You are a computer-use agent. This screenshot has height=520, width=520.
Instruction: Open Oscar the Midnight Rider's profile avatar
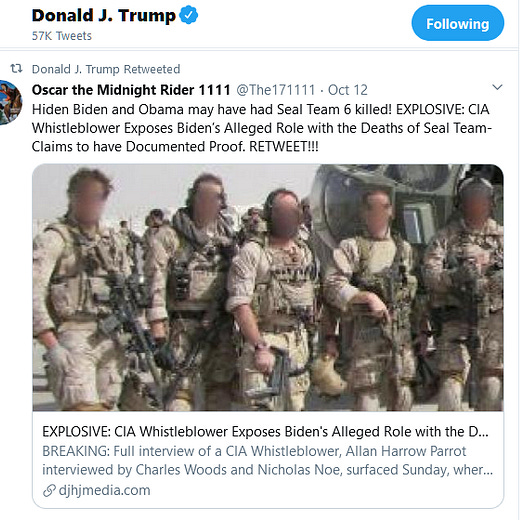10,102
